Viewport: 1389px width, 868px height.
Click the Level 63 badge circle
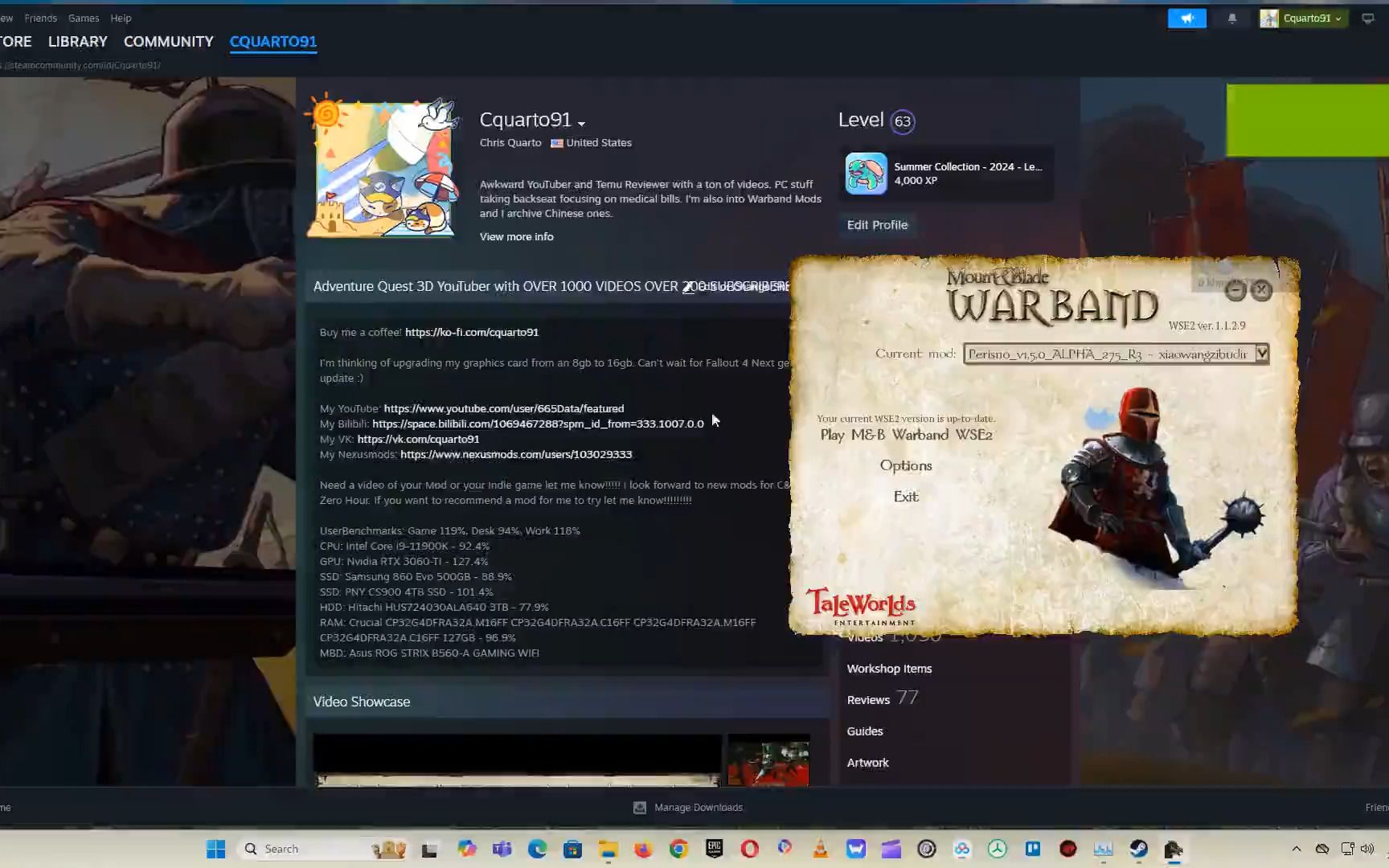pyautogui.click(x=903, y=121)
